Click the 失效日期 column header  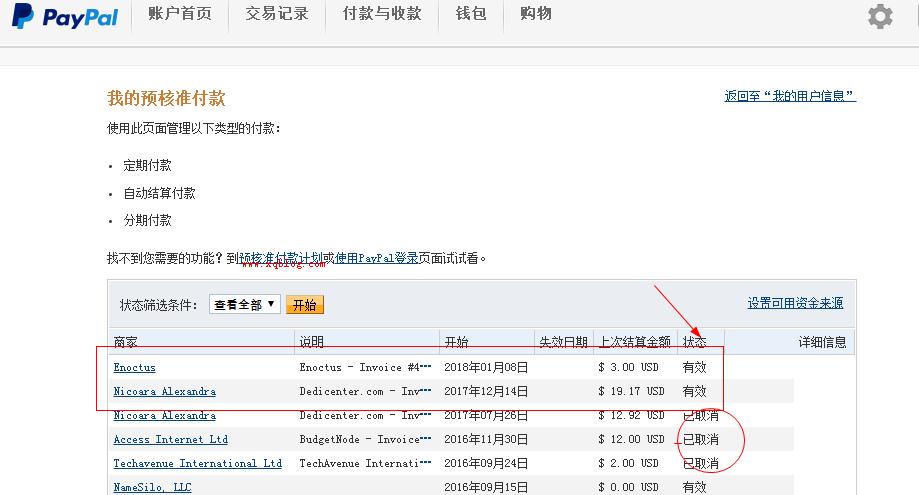(563, 342)
